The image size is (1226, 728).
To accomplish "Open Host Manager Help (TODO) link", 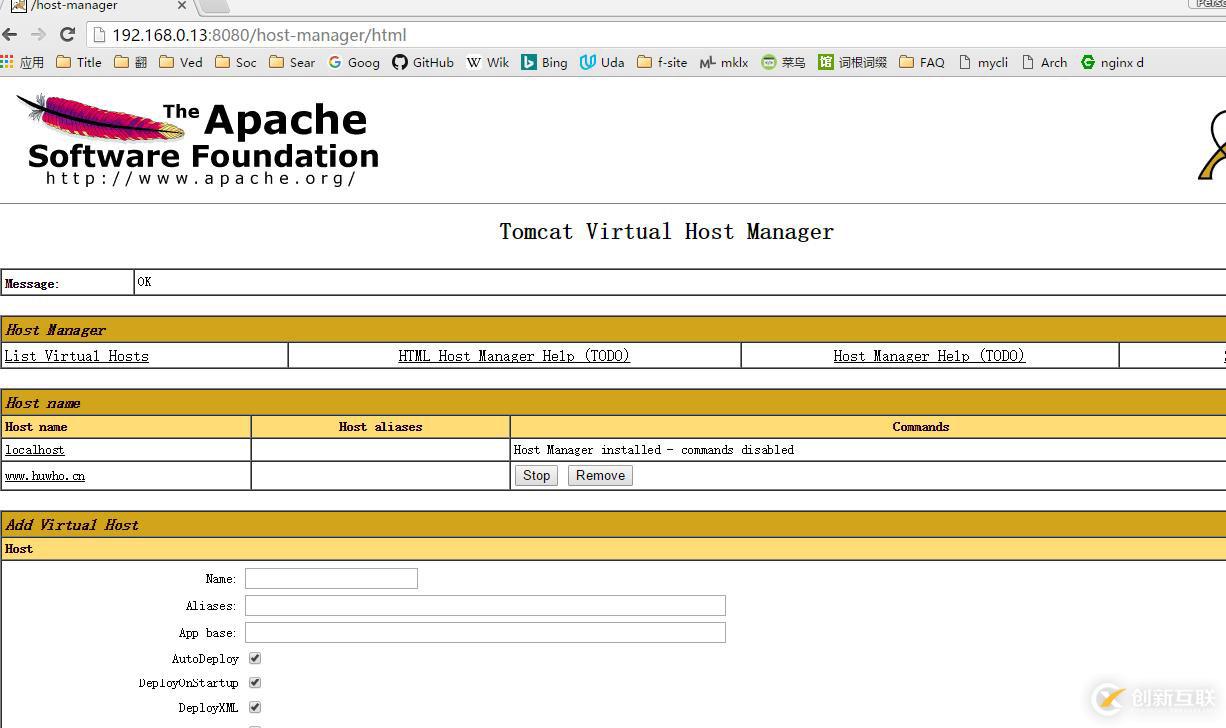I will (x=929, y=356).
